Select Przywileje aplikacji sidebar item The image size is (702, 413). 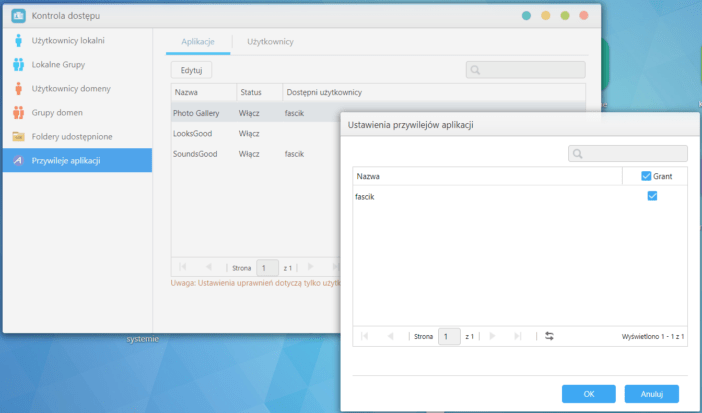click(x=77, y=160)
